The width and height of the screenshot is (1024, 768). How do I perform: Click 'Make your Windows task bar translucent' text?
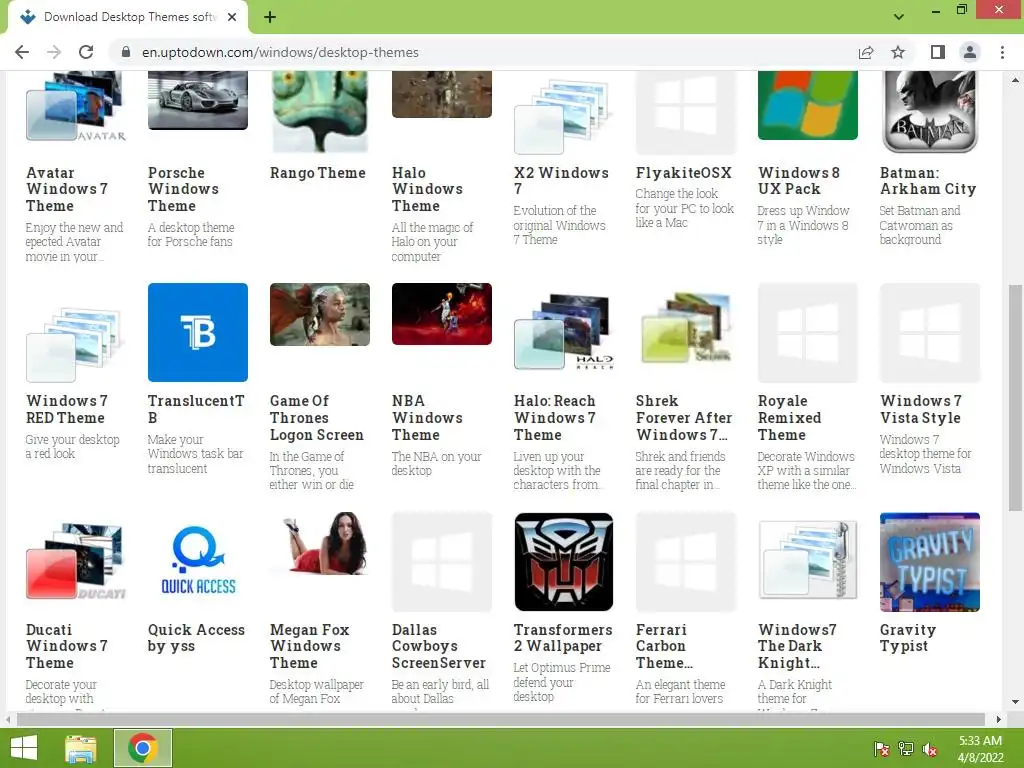[x=195, y=454]
